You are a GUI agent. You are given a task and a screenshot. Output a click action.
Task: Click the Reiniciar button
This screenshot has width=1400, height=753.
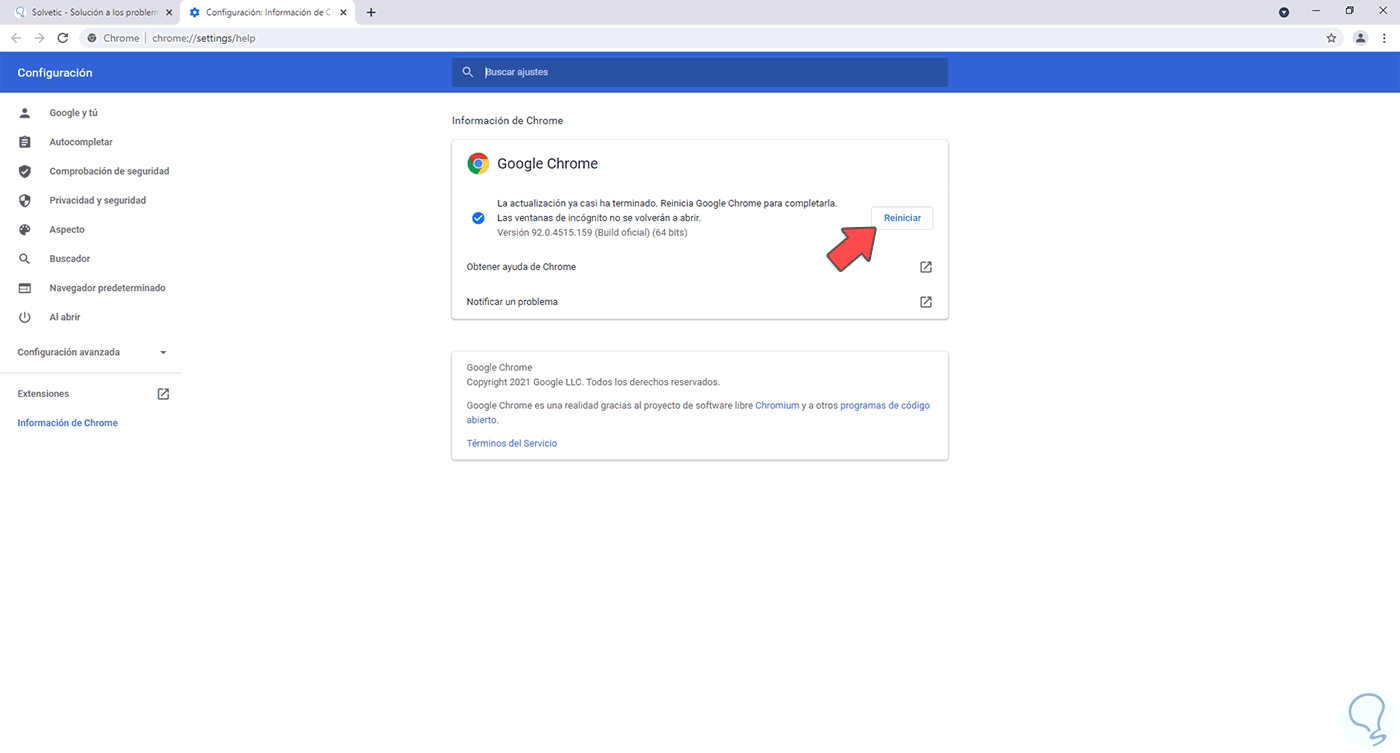pyautogui.click(x=902, y=218)
